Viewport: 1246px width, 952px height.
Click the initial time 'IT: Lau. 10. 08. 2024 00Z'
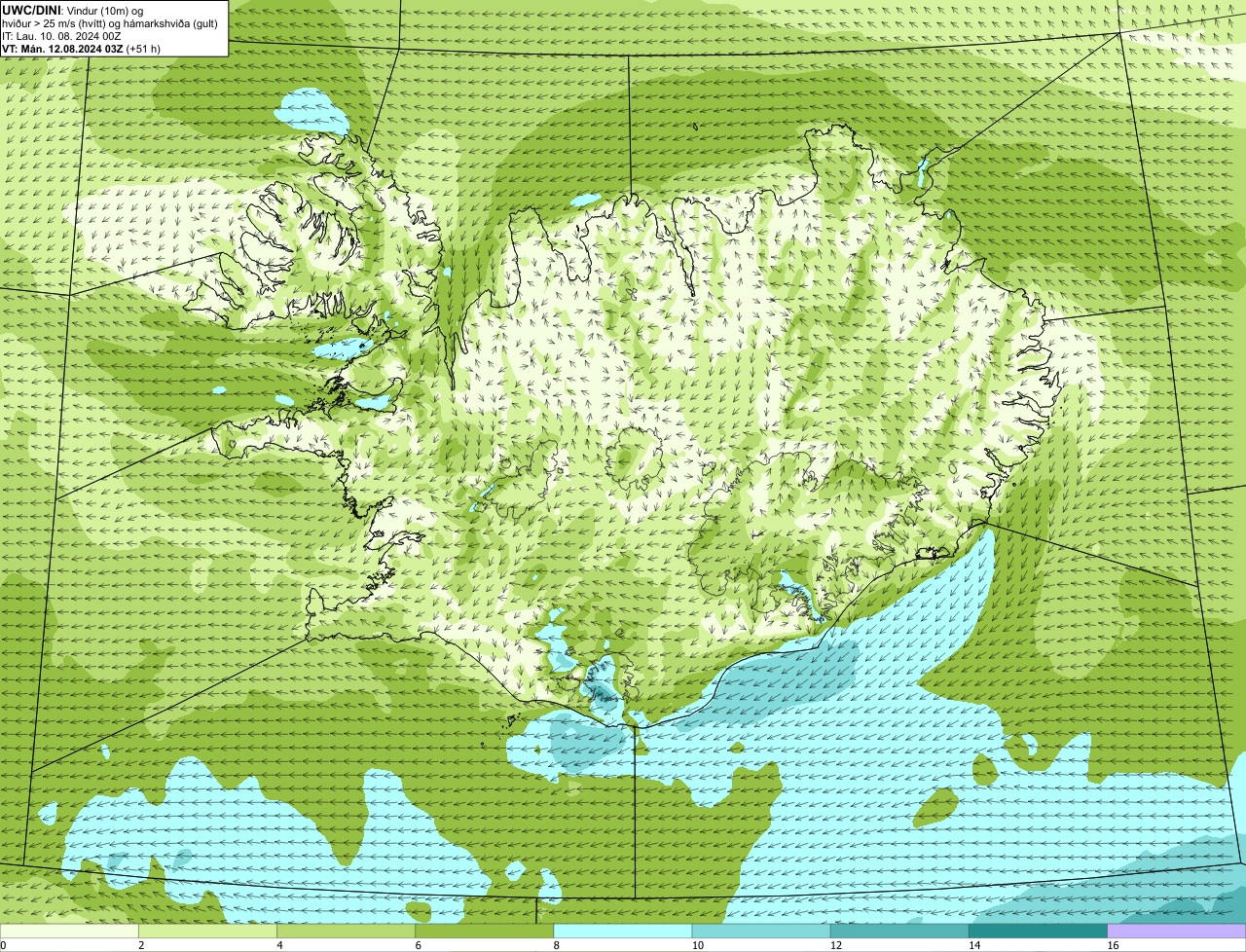61,36
